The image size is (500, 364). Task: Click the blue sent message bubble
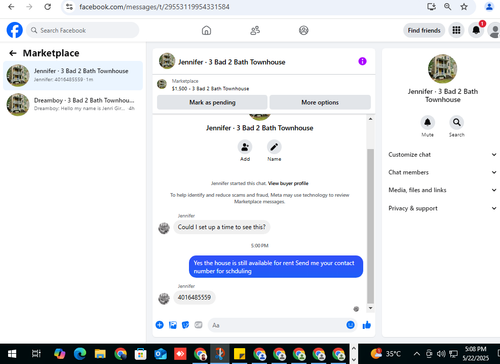276,267
